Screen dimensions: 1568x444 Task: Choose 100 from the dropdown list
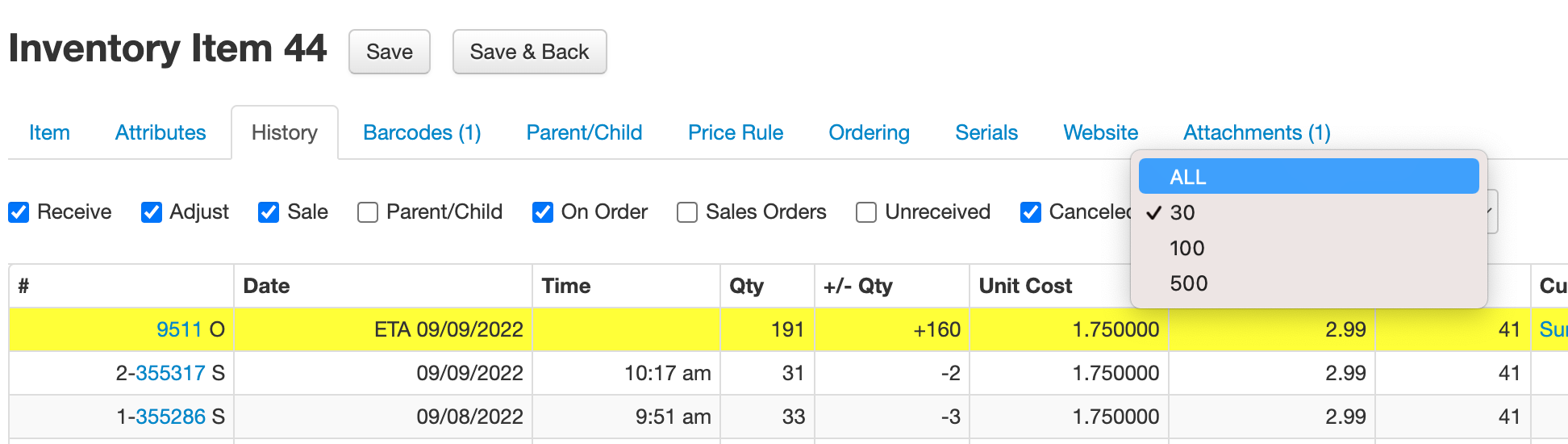1186,248
